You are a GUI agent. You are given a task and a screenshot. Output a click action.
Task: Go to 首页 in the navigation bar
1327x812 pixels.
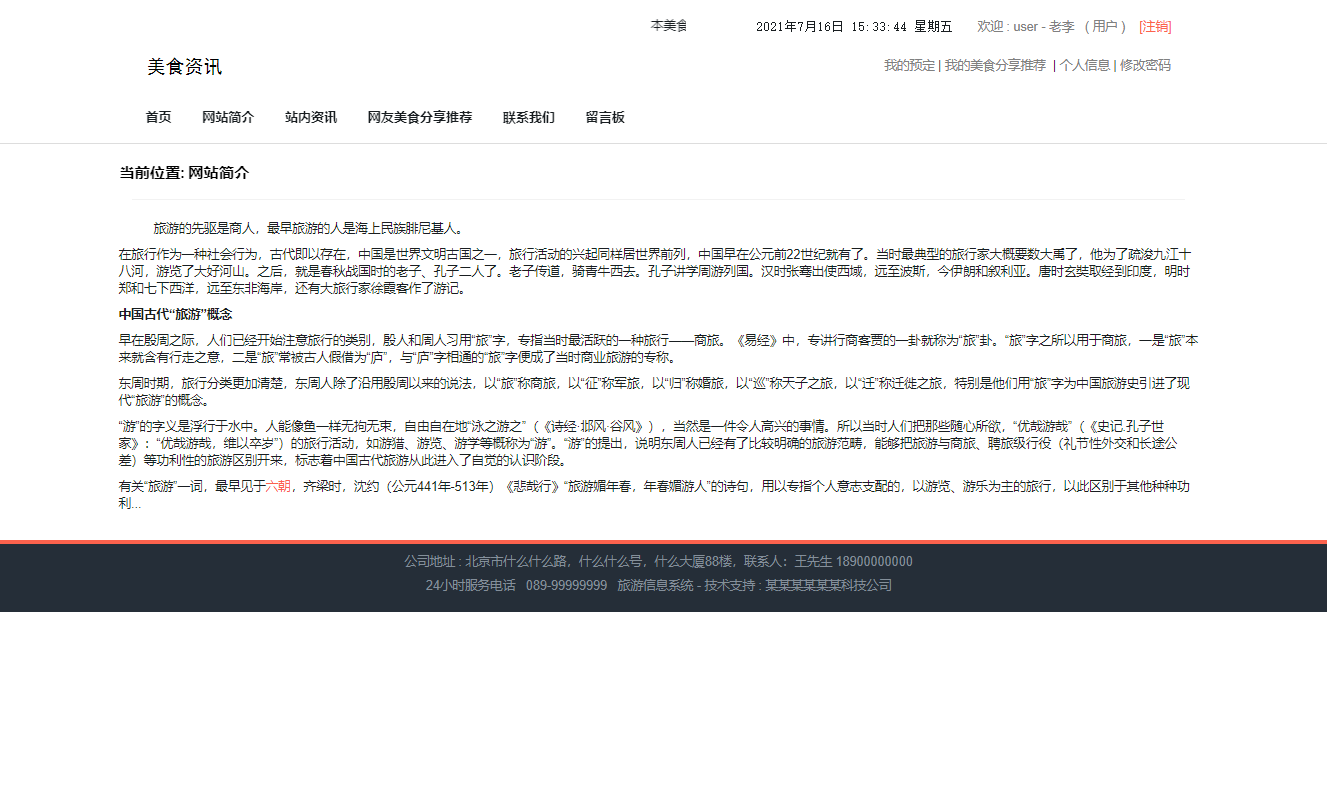[158, 117]
